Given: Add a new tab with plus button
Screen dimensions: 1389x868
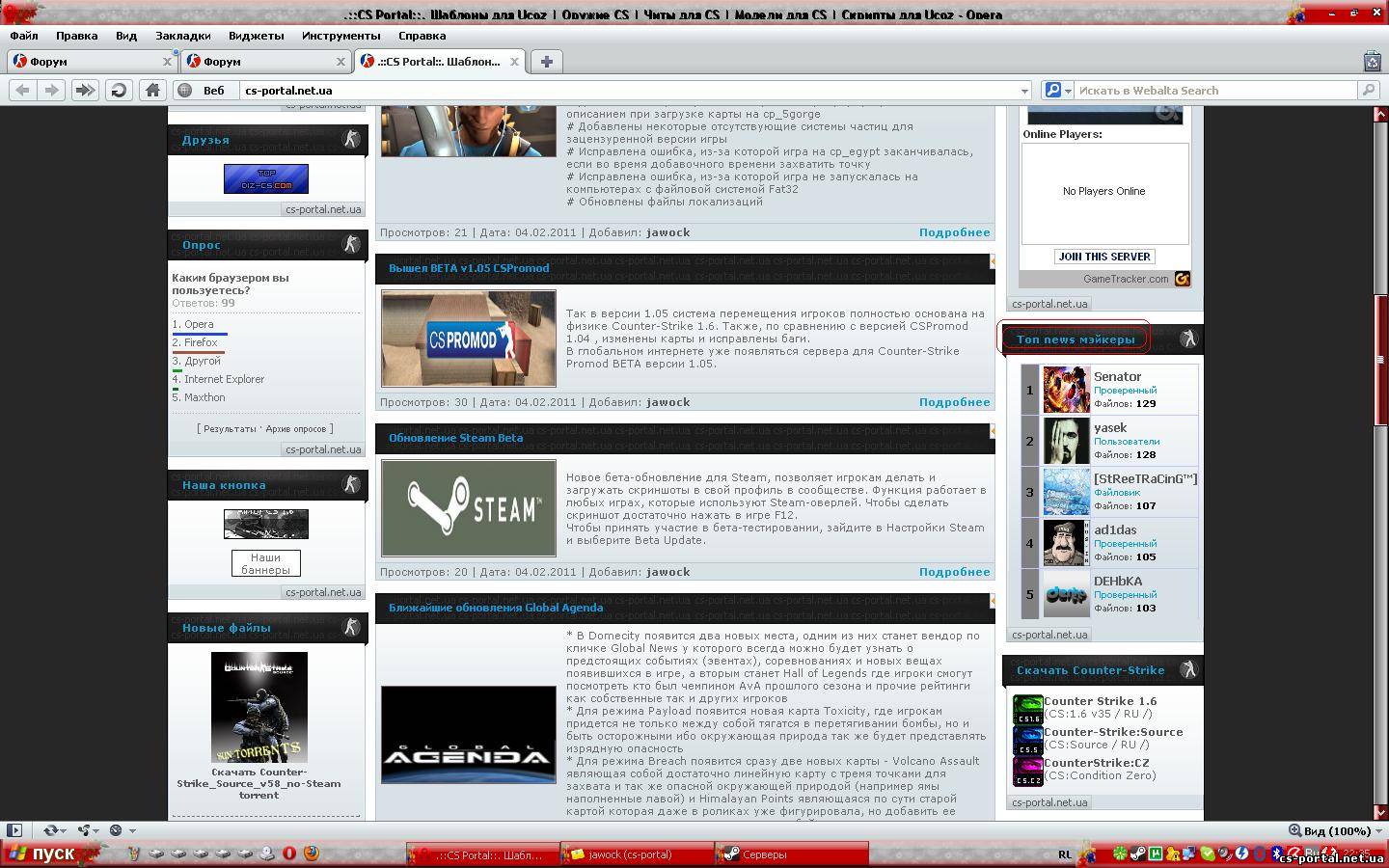Looking at the screenshot, I should pyautogui.click(x=546, y=61).
